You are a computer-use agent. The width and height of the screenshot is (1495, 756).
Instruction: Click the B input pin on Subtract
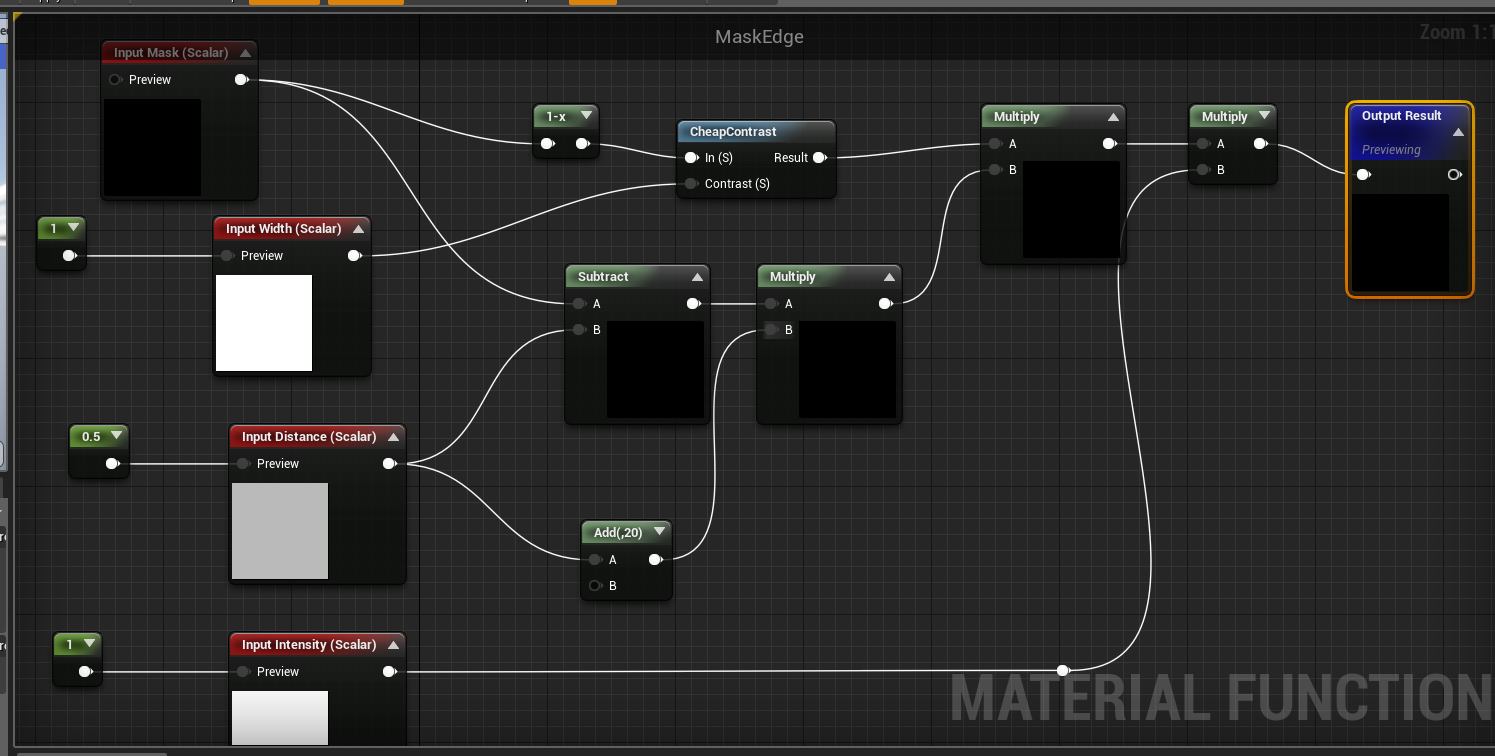[579, 329]
